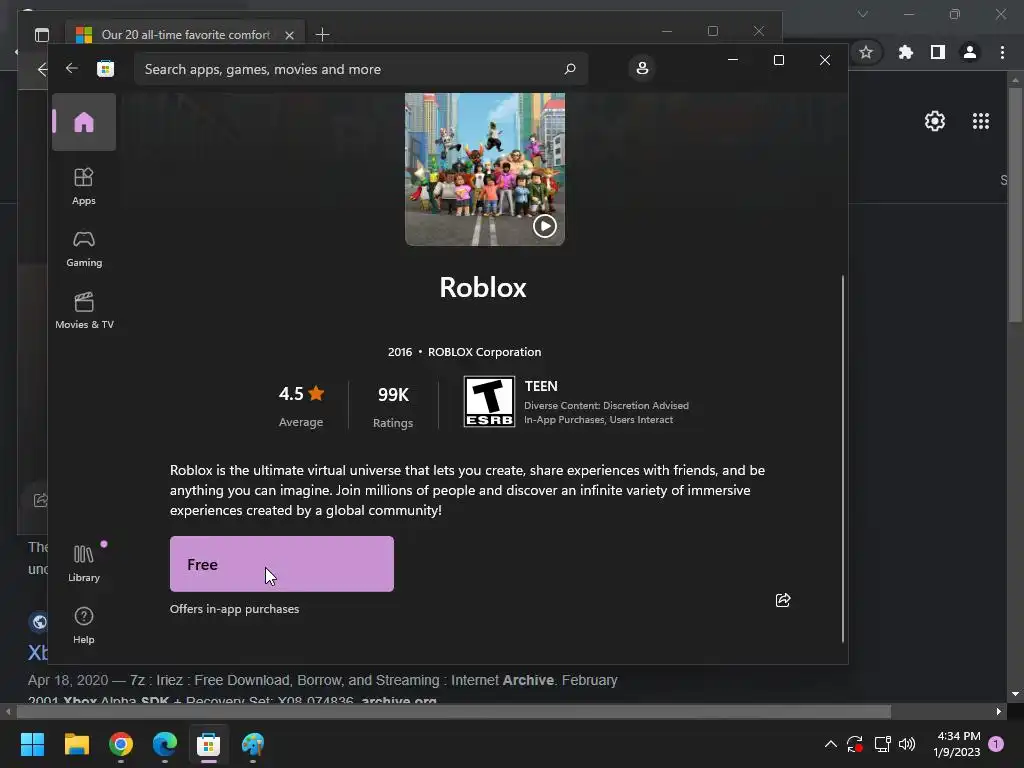Click the volume speaker tray icon

pos(907,744)
